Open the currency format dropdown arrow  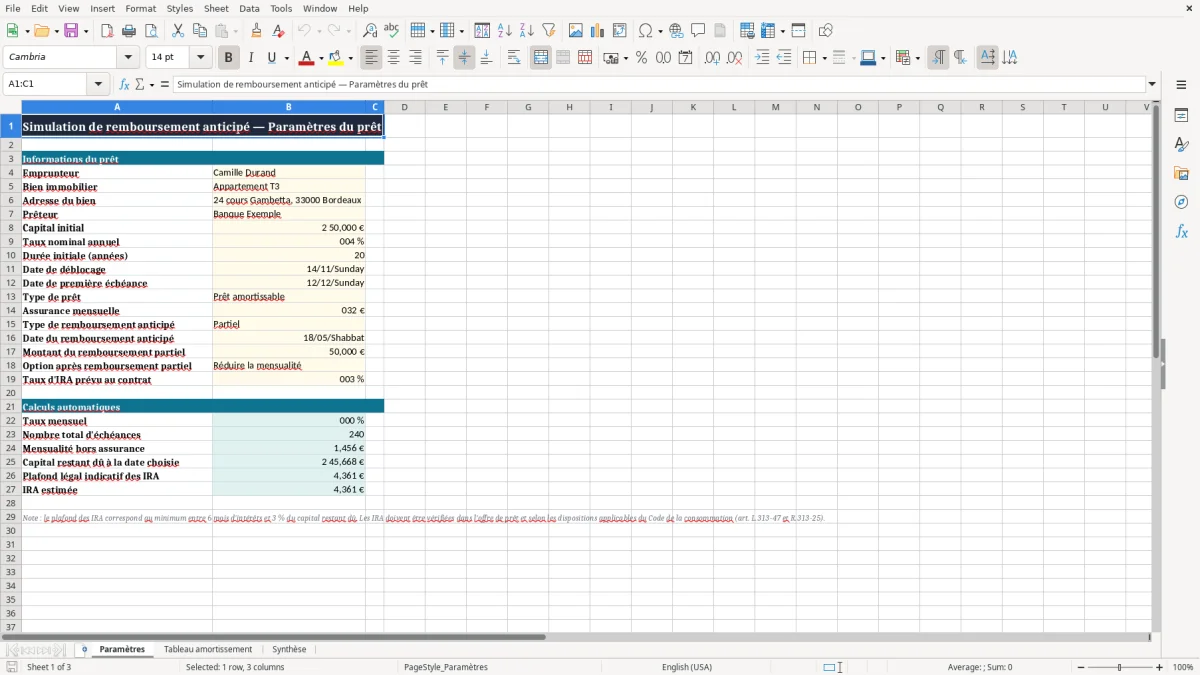(x=625, y=58)
